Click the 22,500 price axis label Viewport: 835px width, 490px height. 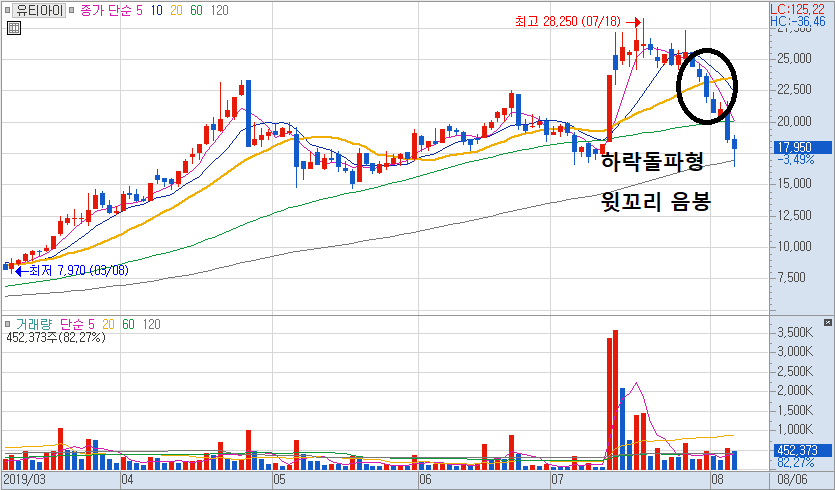[x=795, y=89]
